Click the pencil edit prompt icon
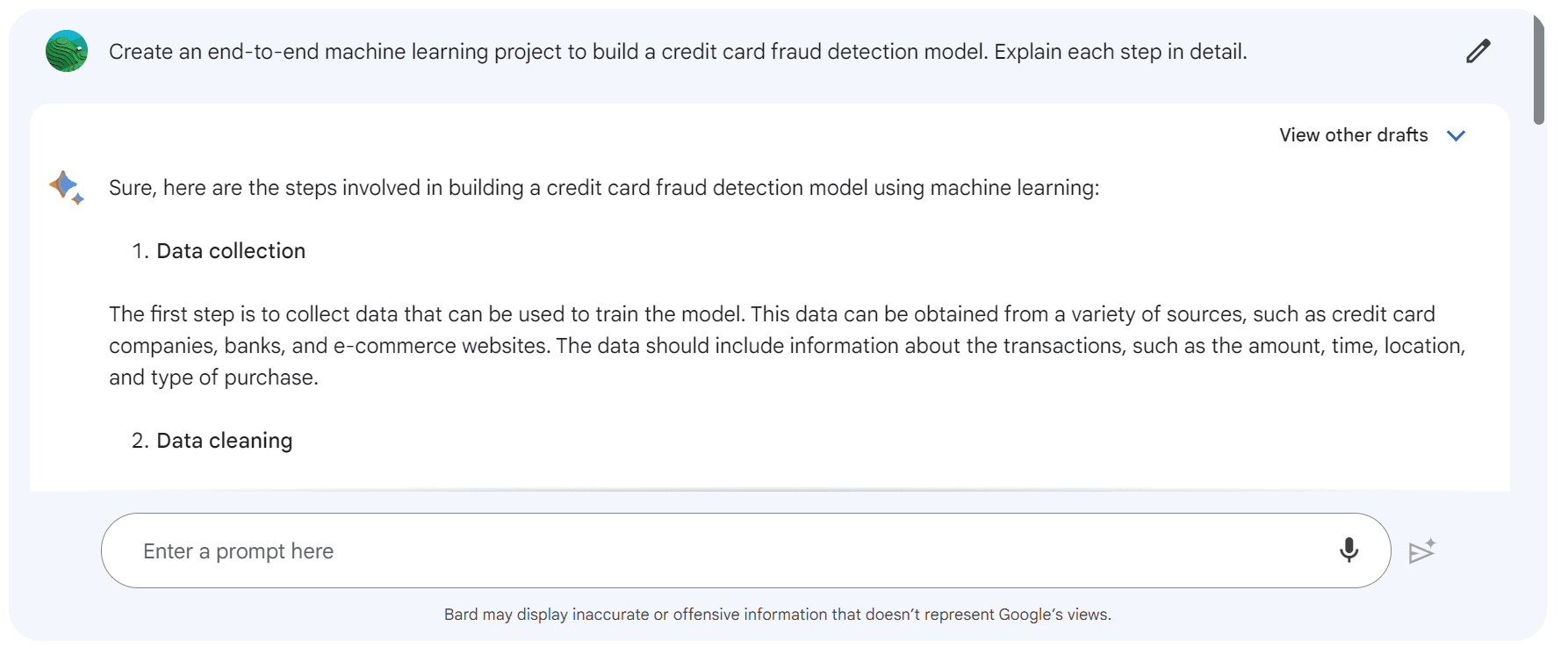 pos(1478,52)
